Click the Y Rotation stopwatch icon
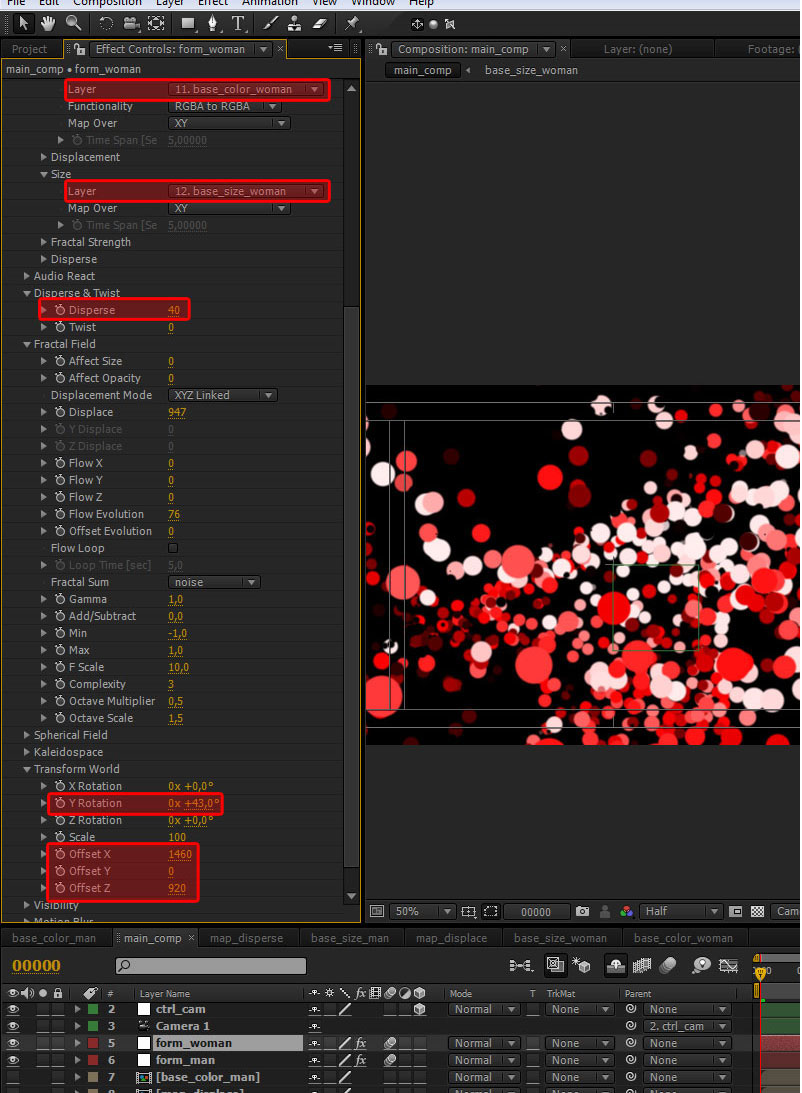The width and height of the screenshot is (802, 1093). [60, 803]
